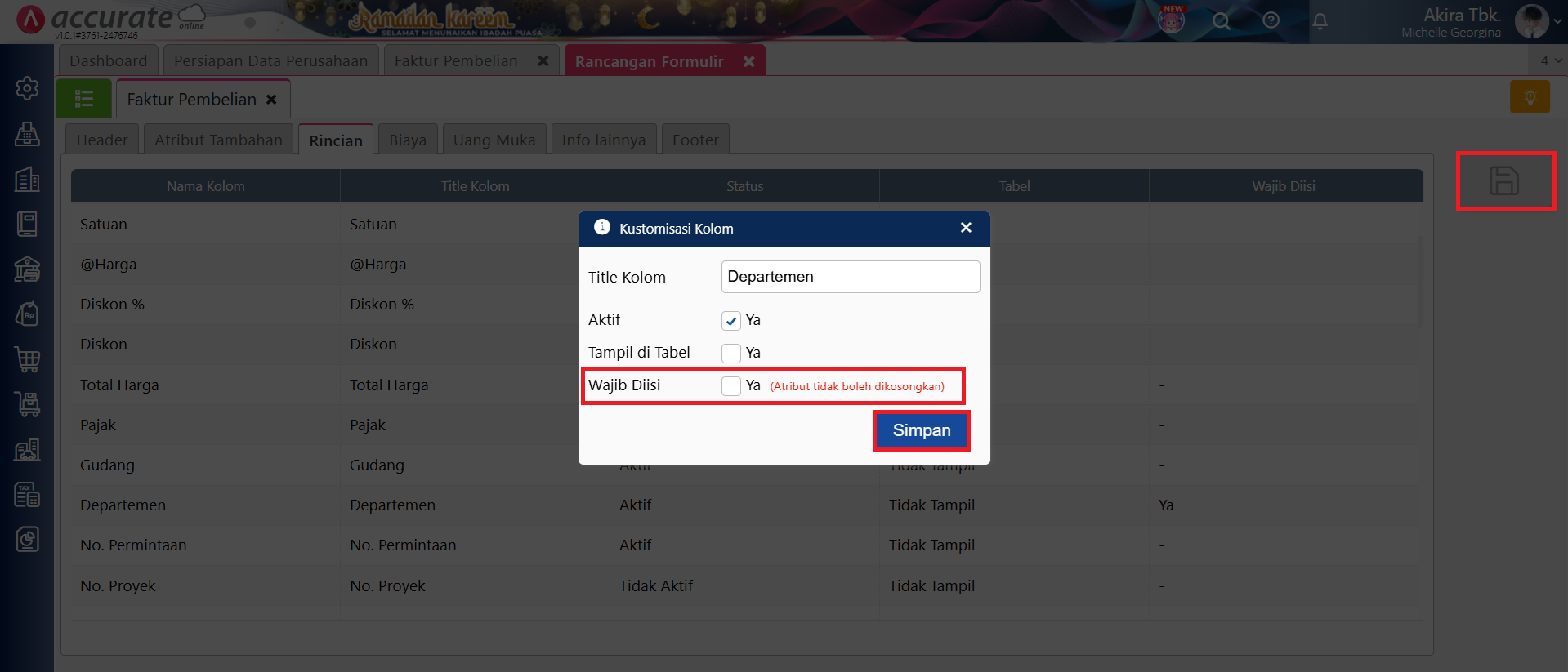
Task: Enable the Tampil di Tabel checkbox
Action: (x=730, y=353)
